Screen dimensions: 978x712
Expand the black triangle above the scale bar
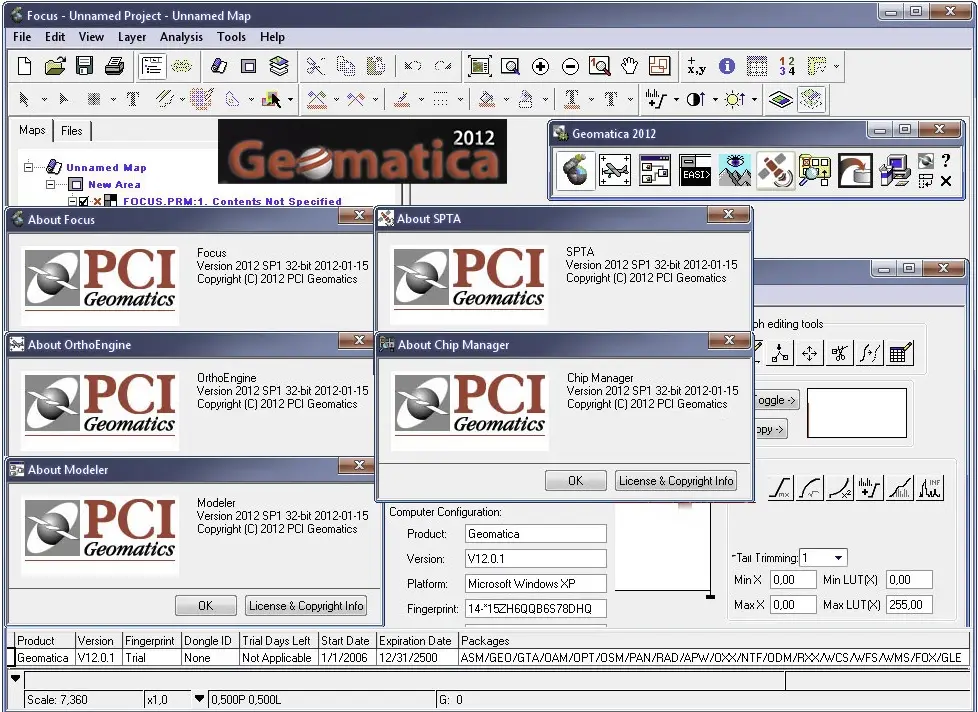click(x=16, y=678)
